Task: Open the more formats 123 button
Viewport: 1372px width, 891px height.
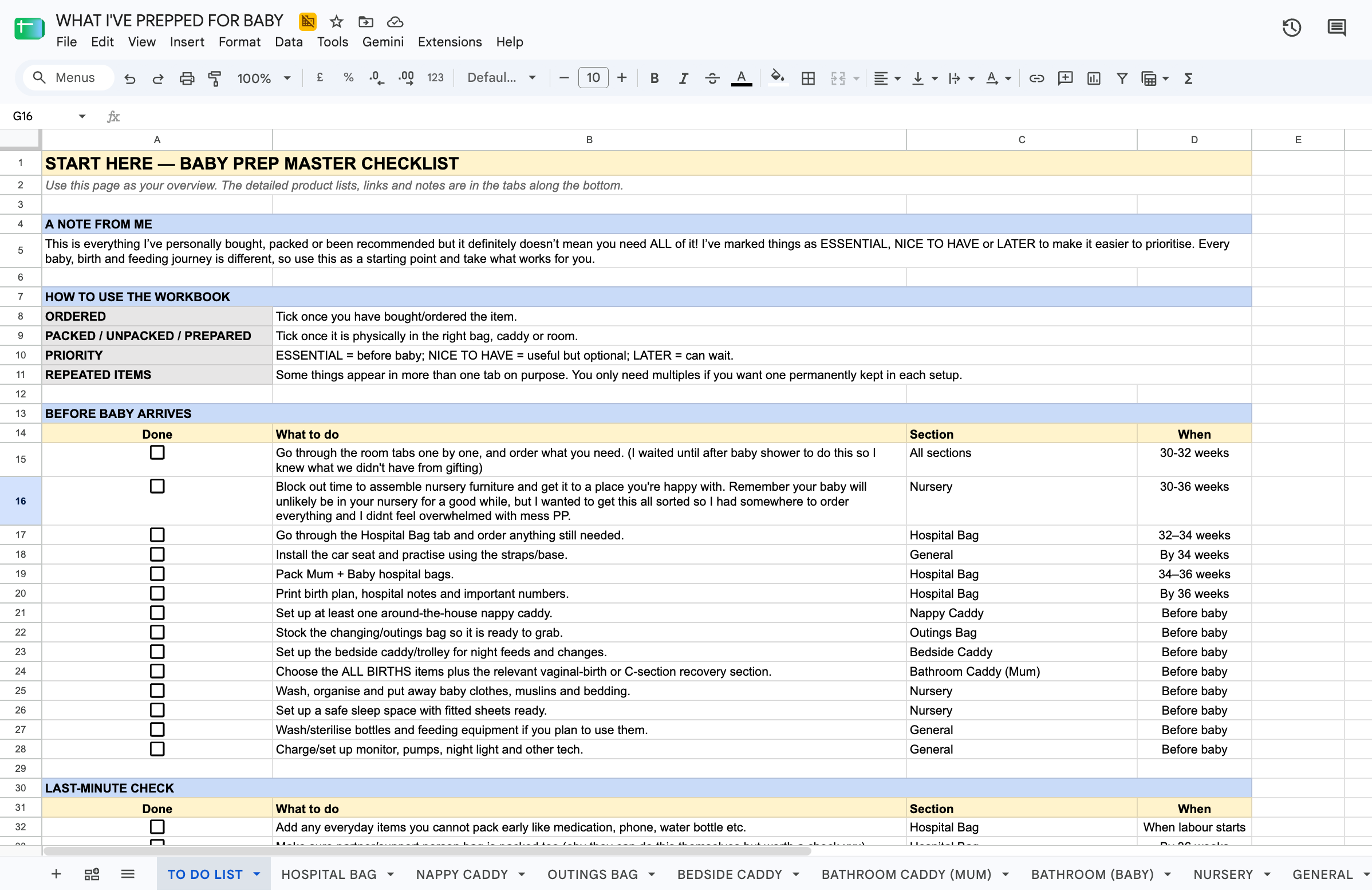Action: pos(435,78)
